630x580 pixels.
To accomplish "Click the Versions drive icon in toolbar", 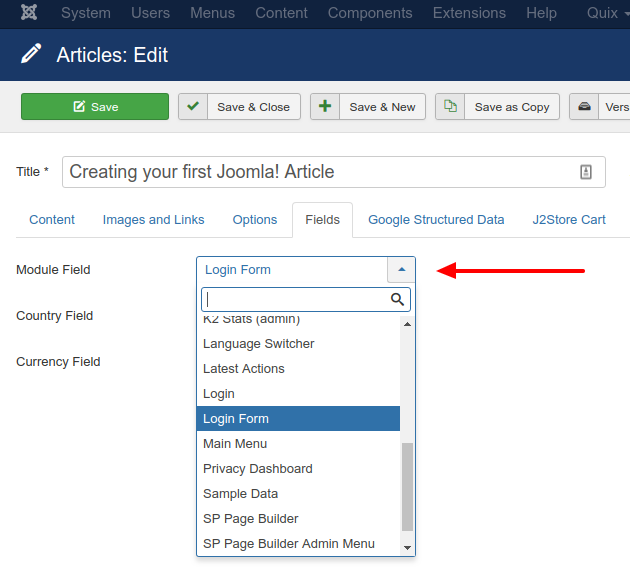I will tap(584, 106).
